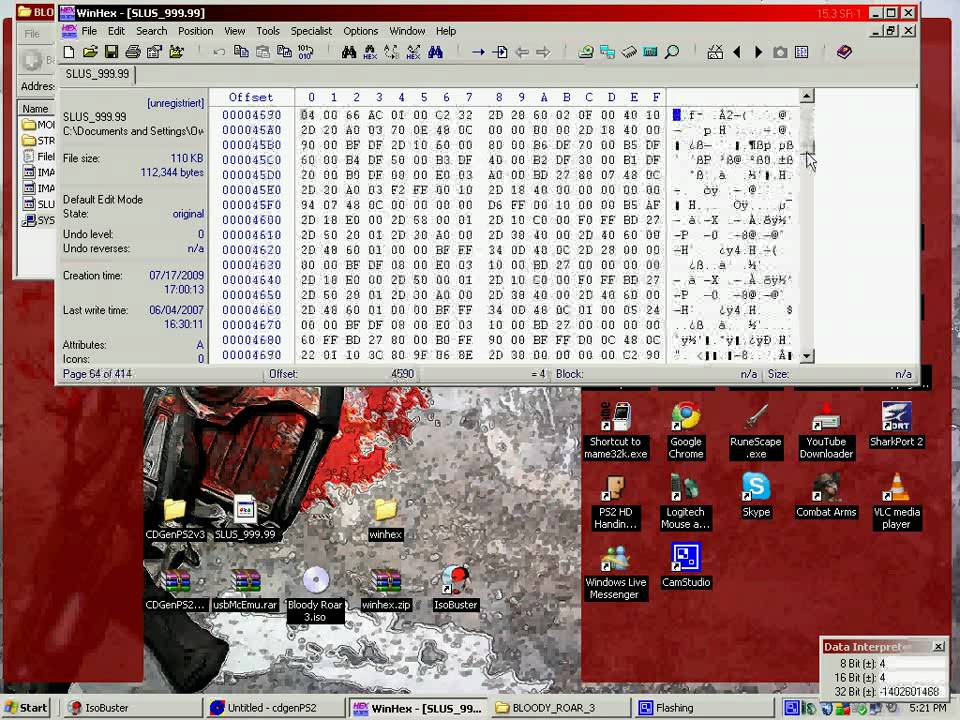Open the Tools menu
This screenshot has height=720, width=960.
pyautogui.click(x=268, y=31)
